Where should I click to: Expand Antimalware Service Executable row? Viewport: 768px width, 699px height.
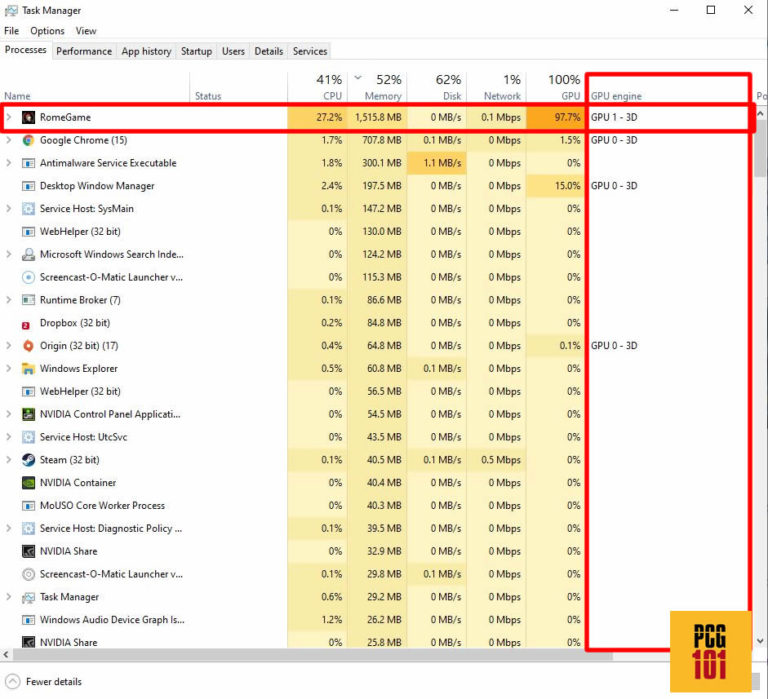click(8, 163)
